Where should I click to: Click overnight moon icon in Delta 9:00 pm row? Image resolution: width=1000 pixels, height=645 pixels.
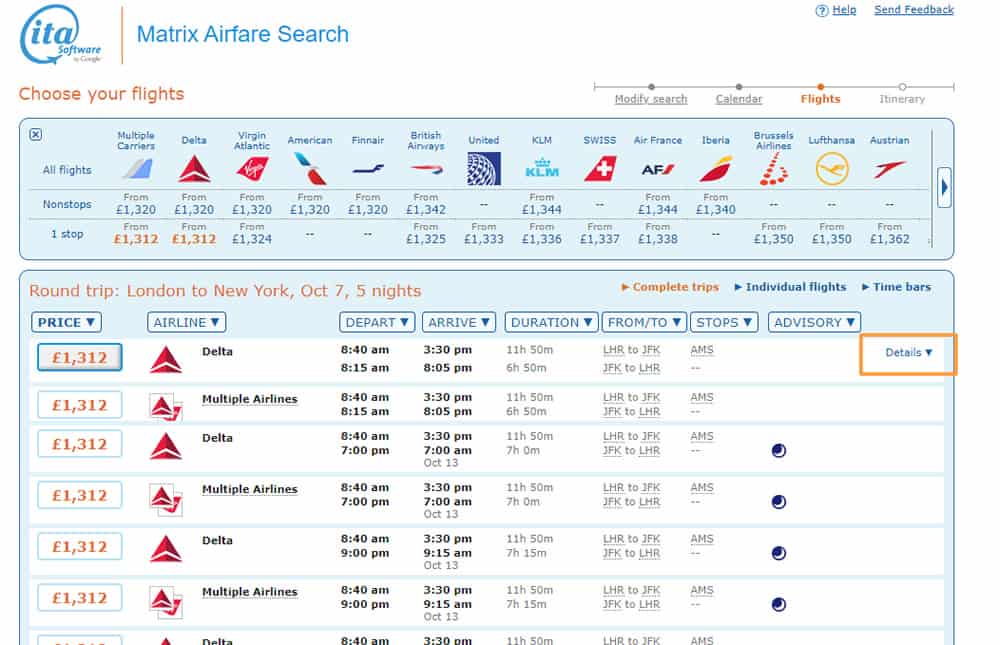[779, 553]
